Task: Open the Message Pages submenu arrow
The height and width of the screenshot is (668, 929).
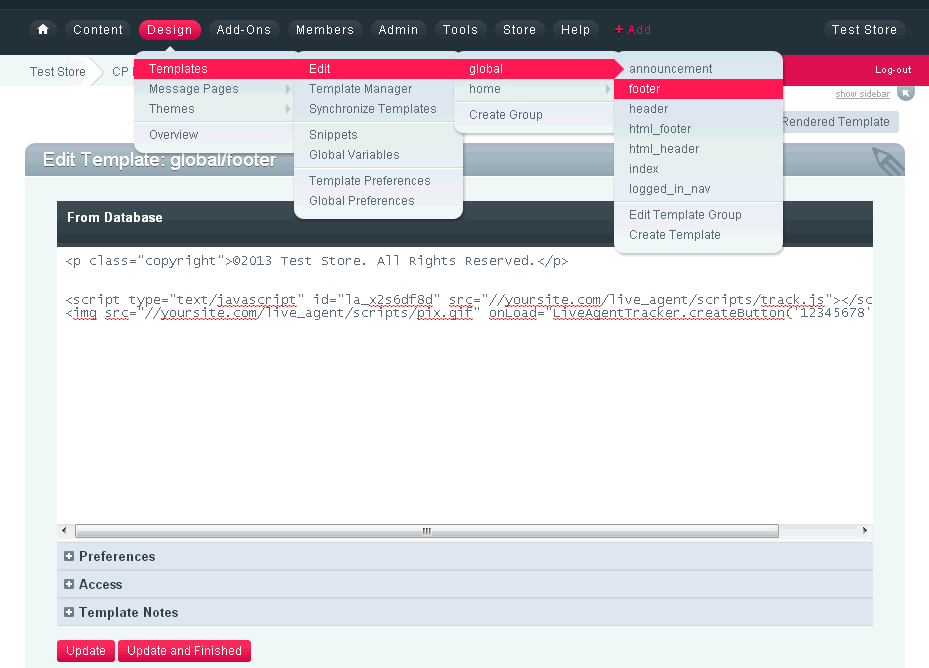Action: point(287,88)
